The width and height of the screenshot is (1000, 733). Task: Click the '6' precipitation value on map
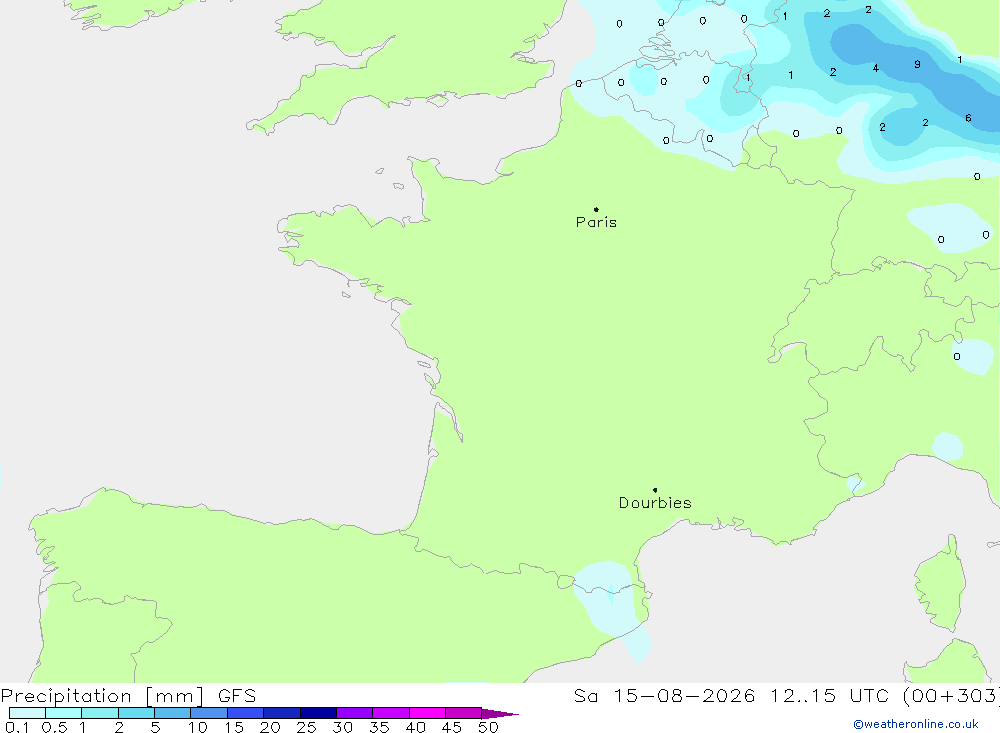click(x=968, y=118)
